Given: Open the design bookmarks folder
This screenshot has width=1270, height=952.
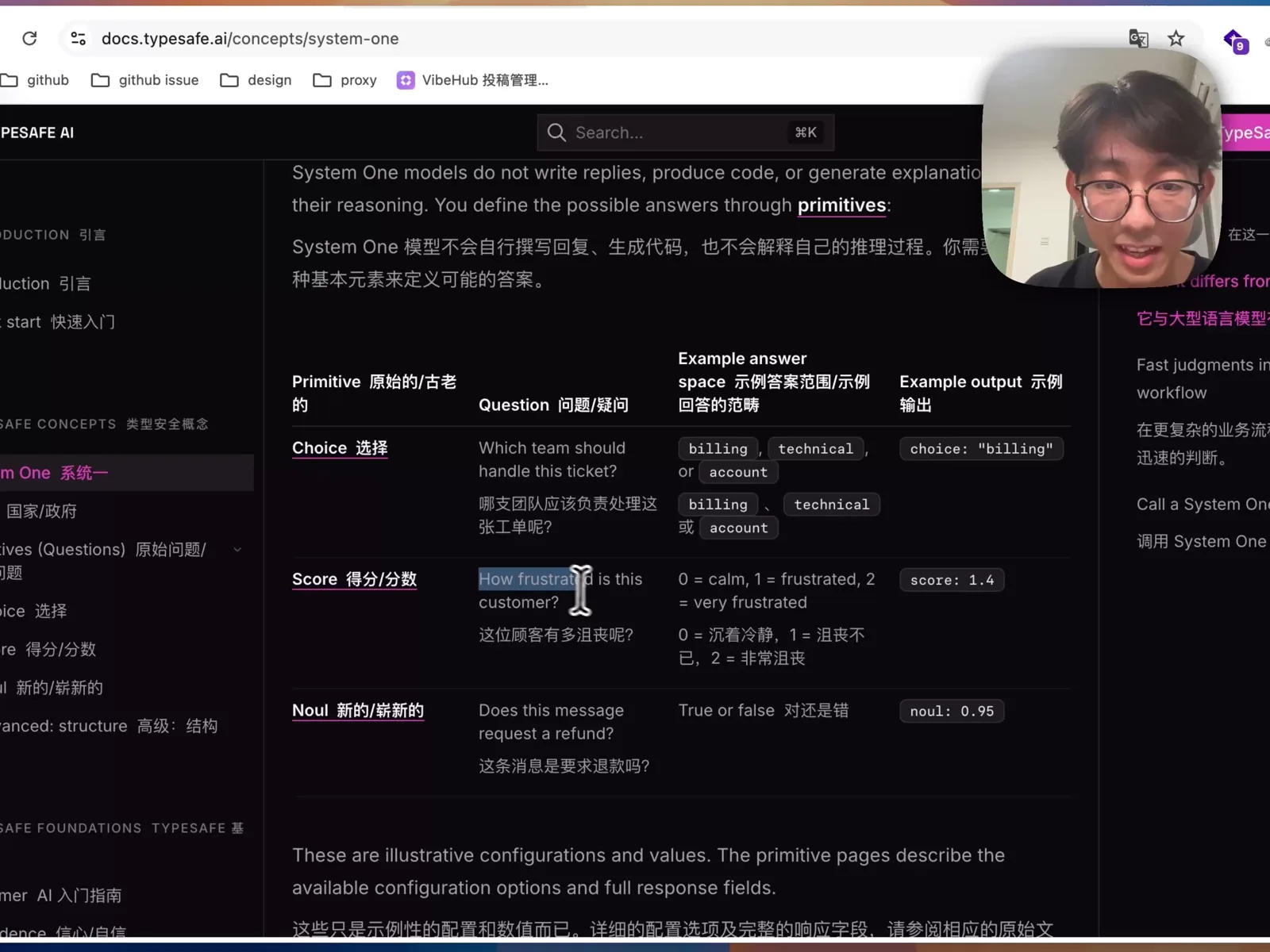Looking at the screenshot, I should 256,80.
